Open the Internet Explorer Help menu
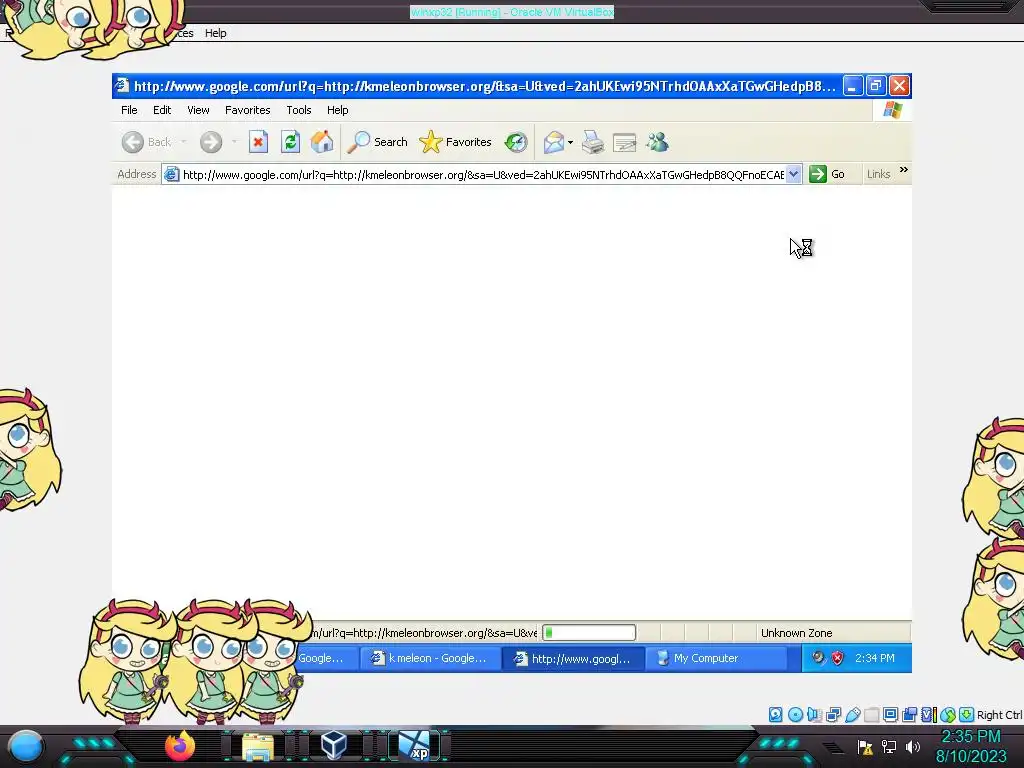 pyautogui.click(x=338, y=110)
